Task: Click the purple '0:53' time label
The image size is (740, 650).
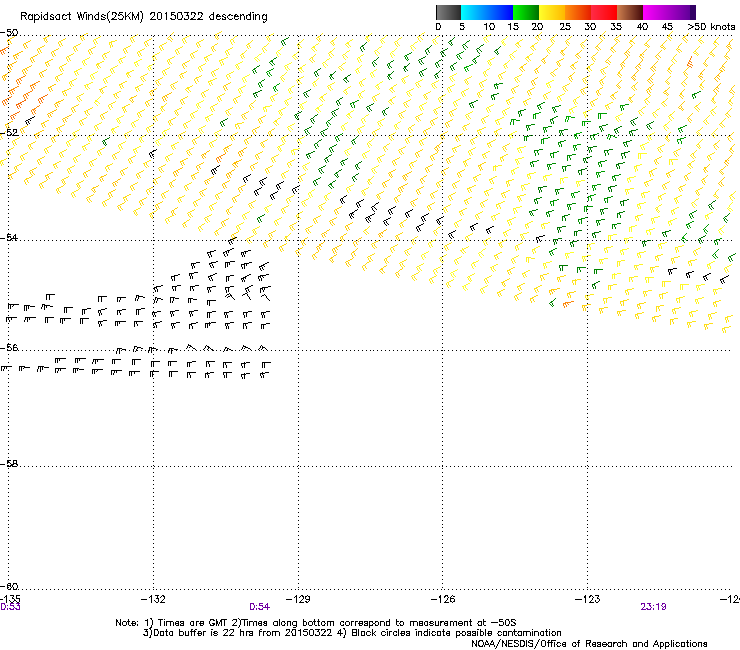Action: [x=10, y=607]
